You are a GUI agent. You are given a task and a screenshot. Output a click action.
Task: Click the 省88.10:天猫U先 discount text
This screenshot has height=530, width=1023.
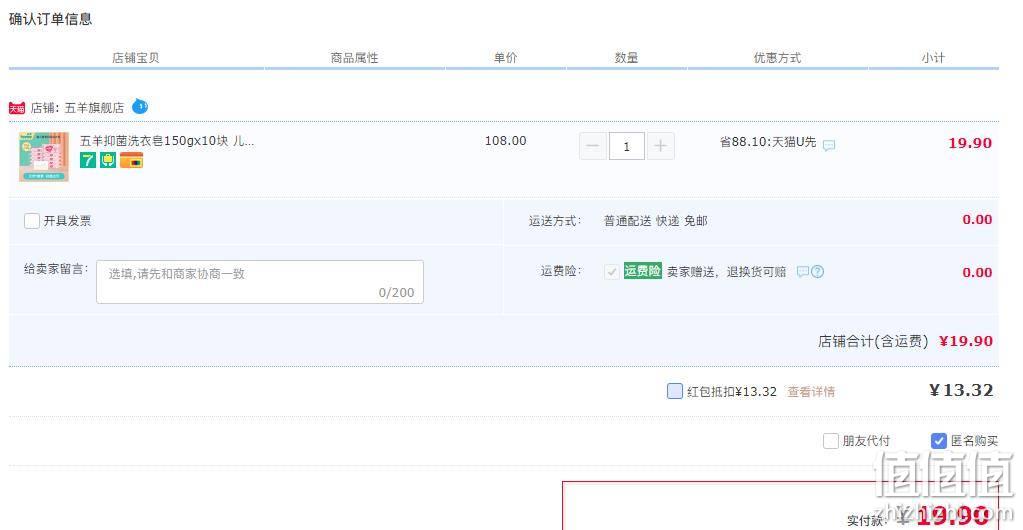[767, 142]
